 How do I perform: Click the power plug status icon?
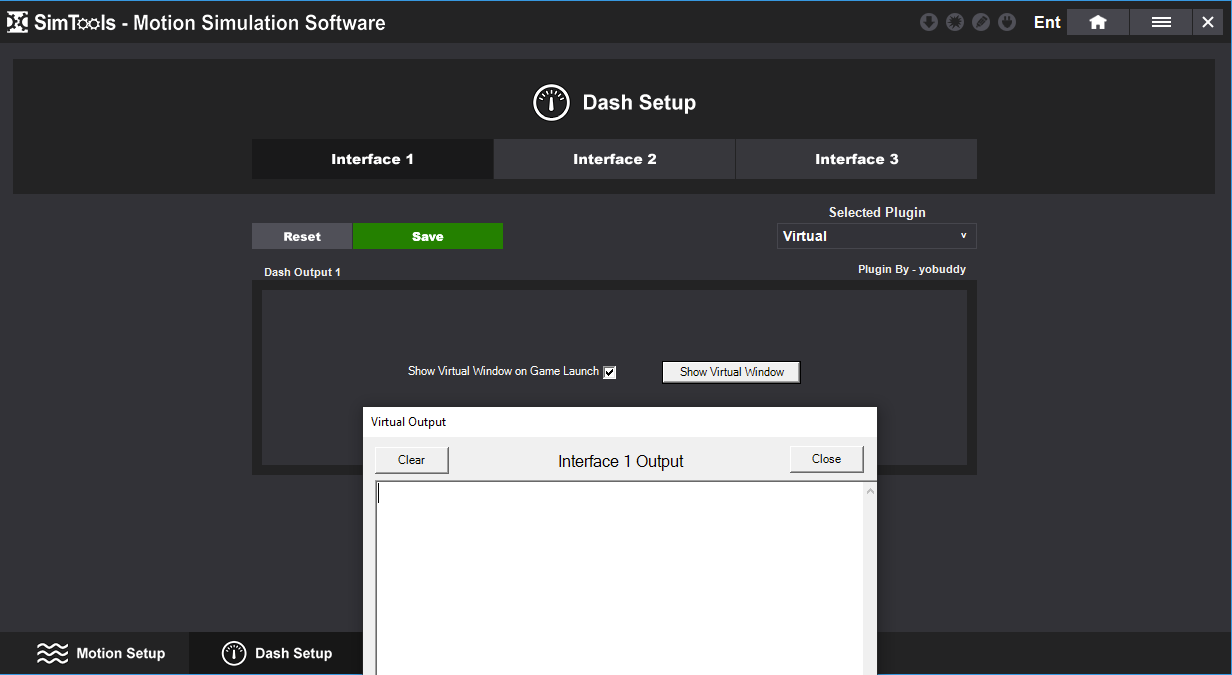[x=1007, y=22]
